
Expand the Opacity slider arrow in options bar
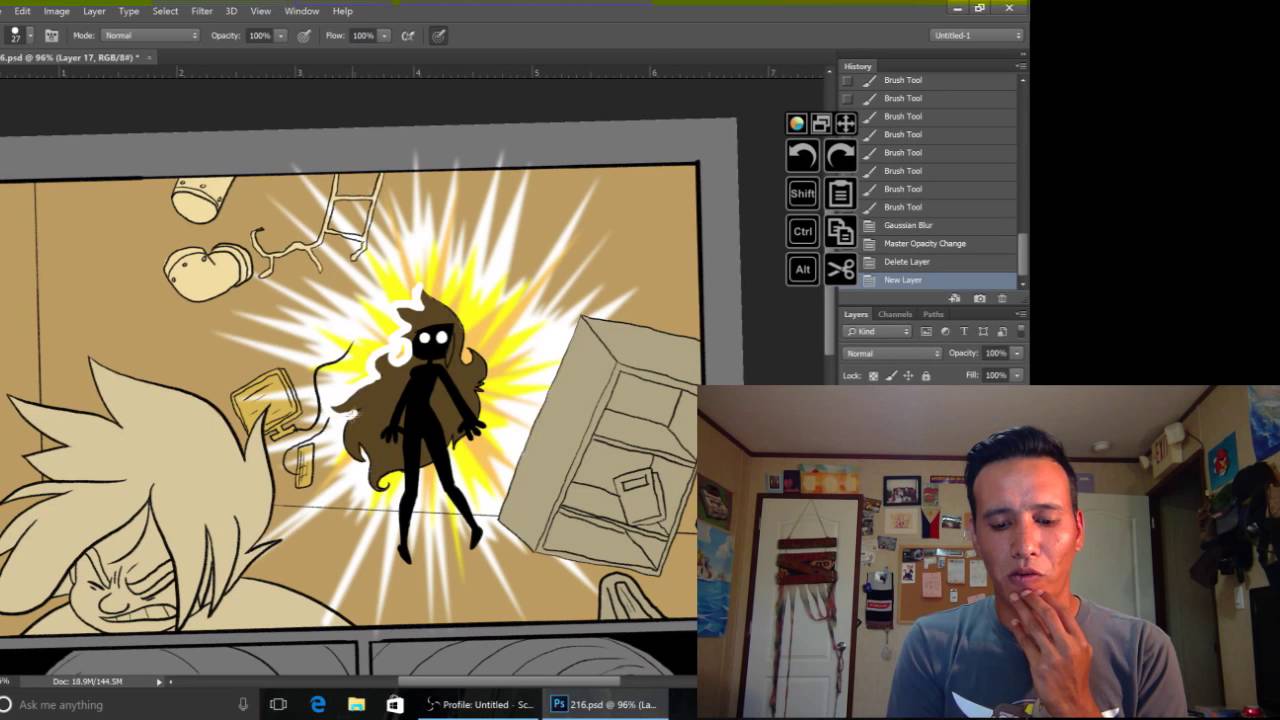(x=281, y=36)
